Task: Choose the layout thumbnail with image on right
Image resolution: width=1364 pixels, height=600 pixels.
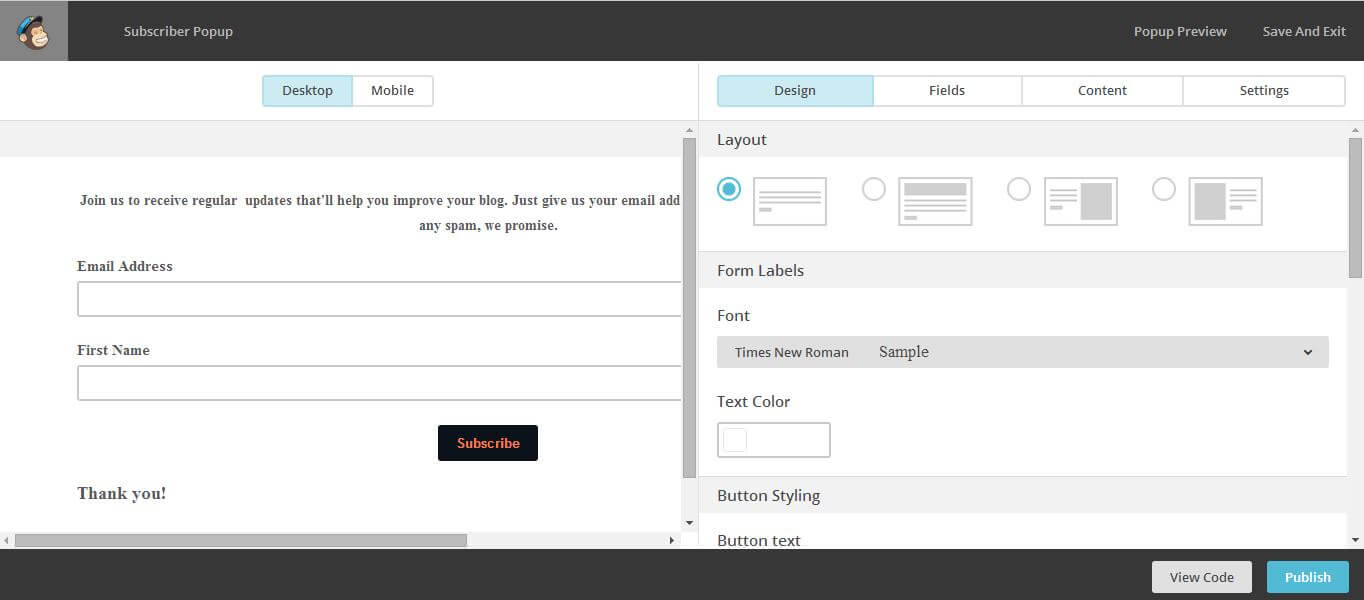Action: coord(1080,200)
